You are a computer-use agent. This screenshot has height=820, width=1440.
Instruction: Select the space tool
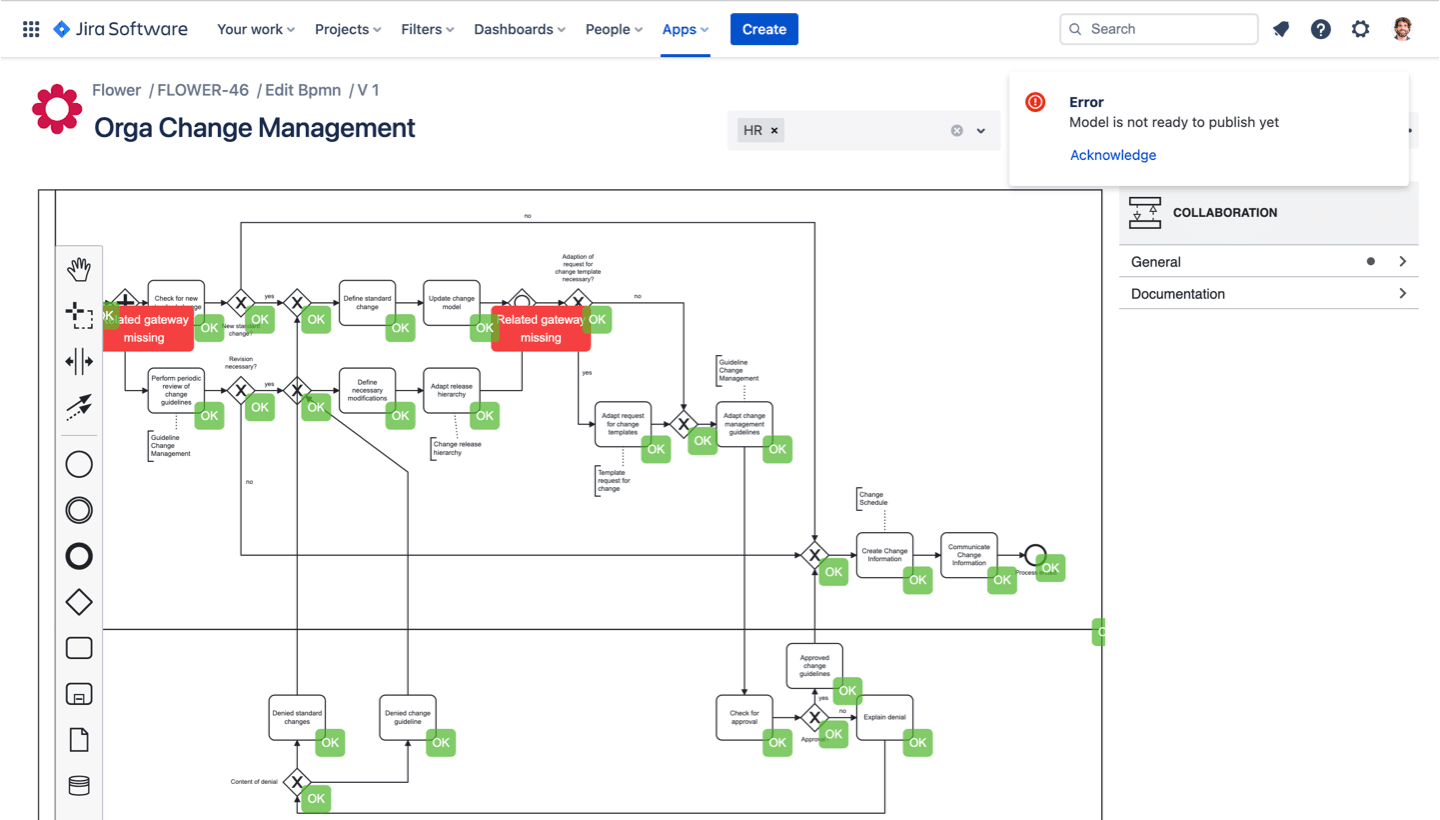(78, 361)
